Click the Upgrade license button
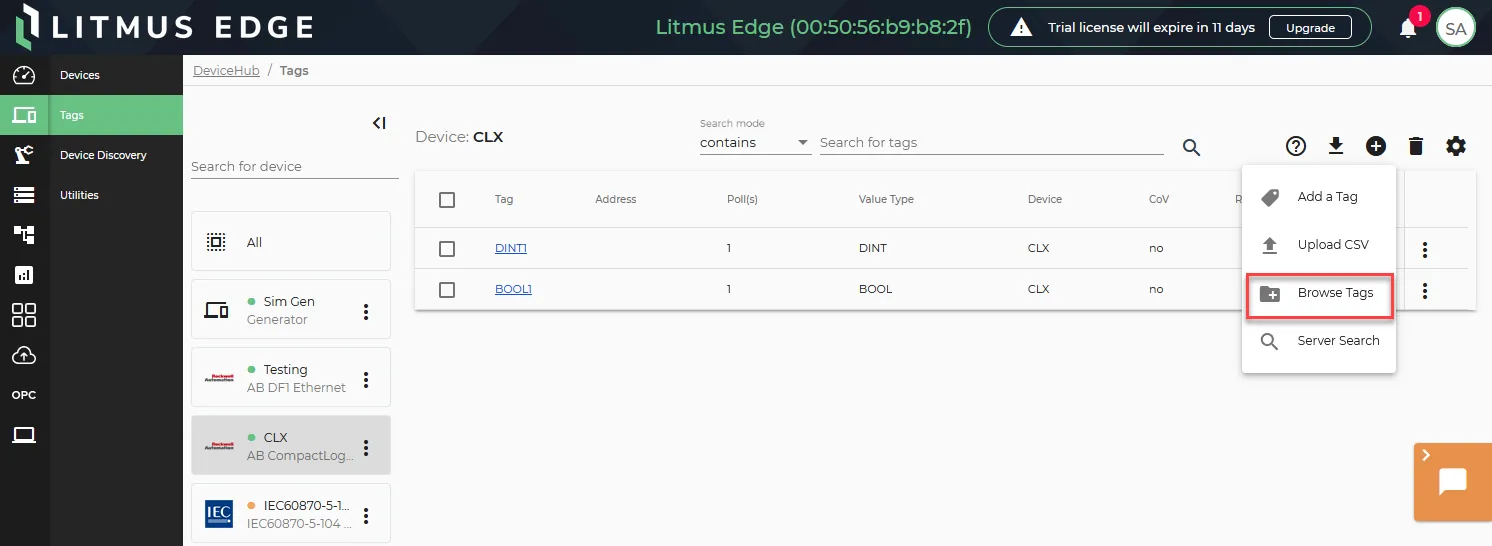 1310,28
